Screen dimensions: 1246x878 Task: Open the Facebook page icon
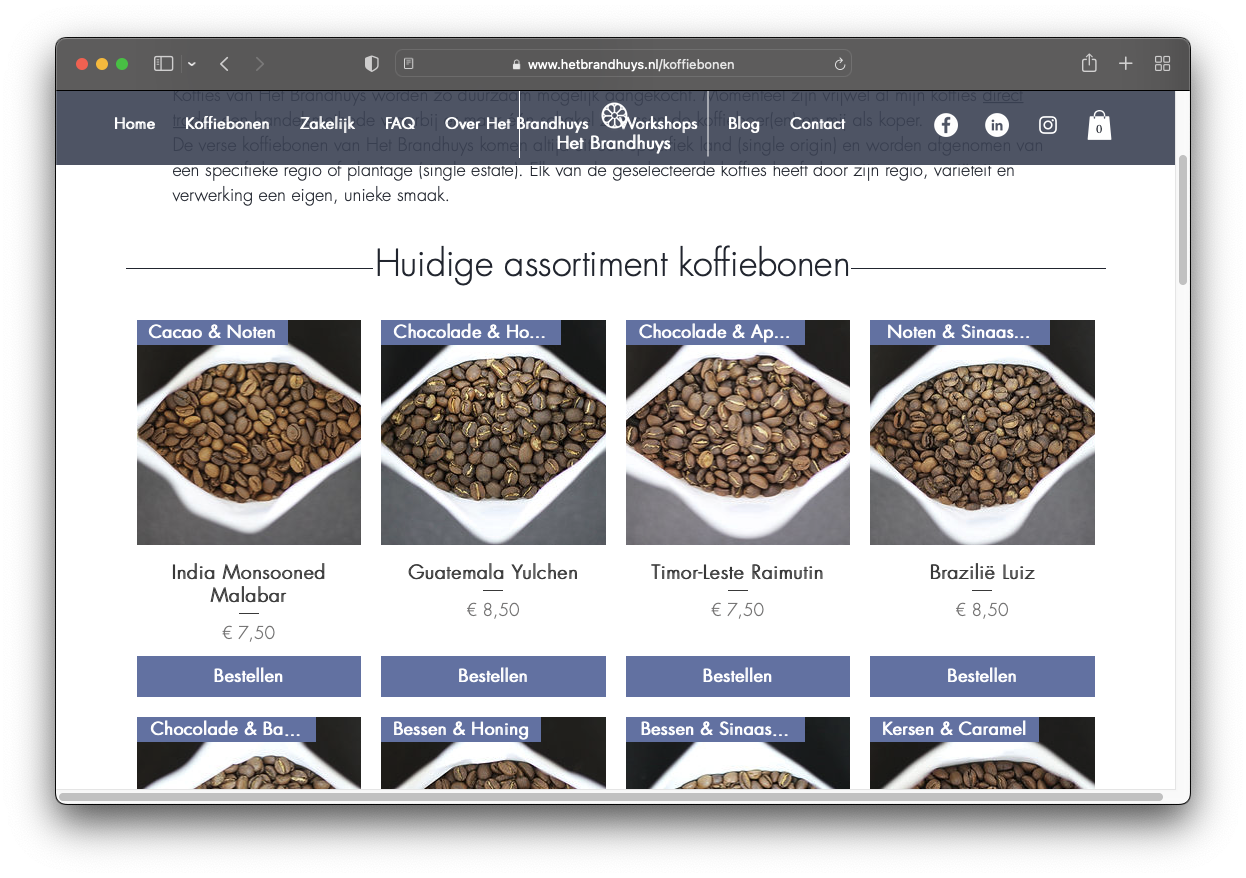pos(945,125)
